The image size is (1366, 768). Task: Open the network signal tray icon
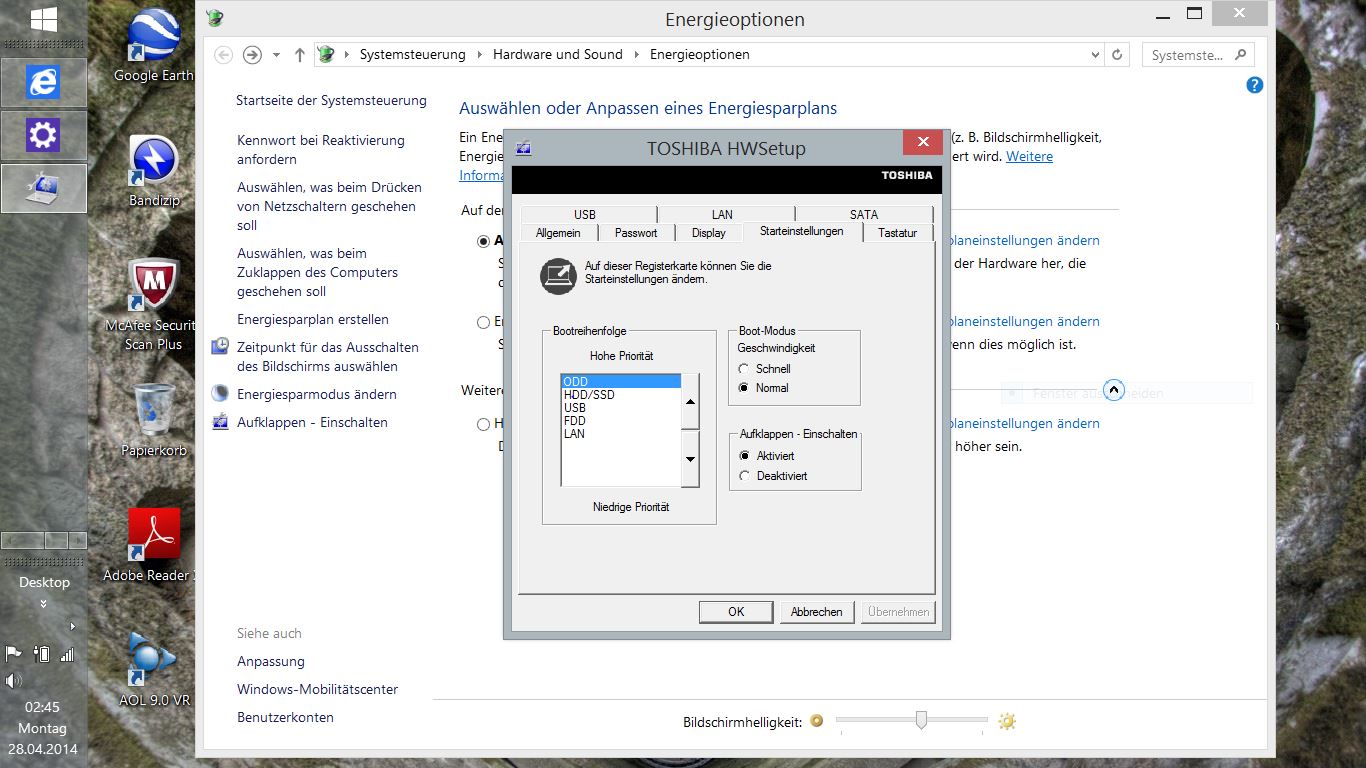point(67,654)
